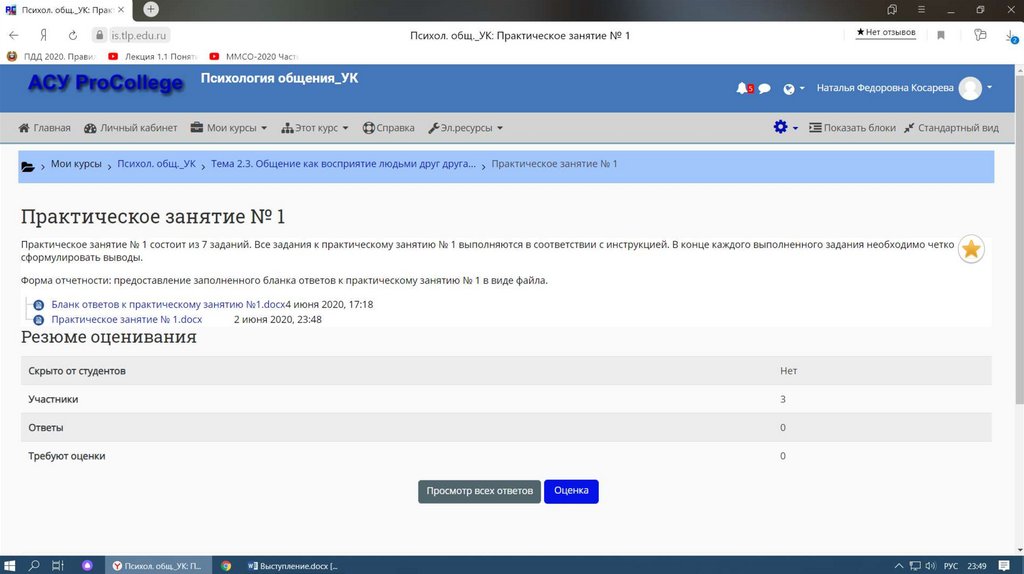Select the Участники row value 3
1024x574 pixels.
click(782, 399)
